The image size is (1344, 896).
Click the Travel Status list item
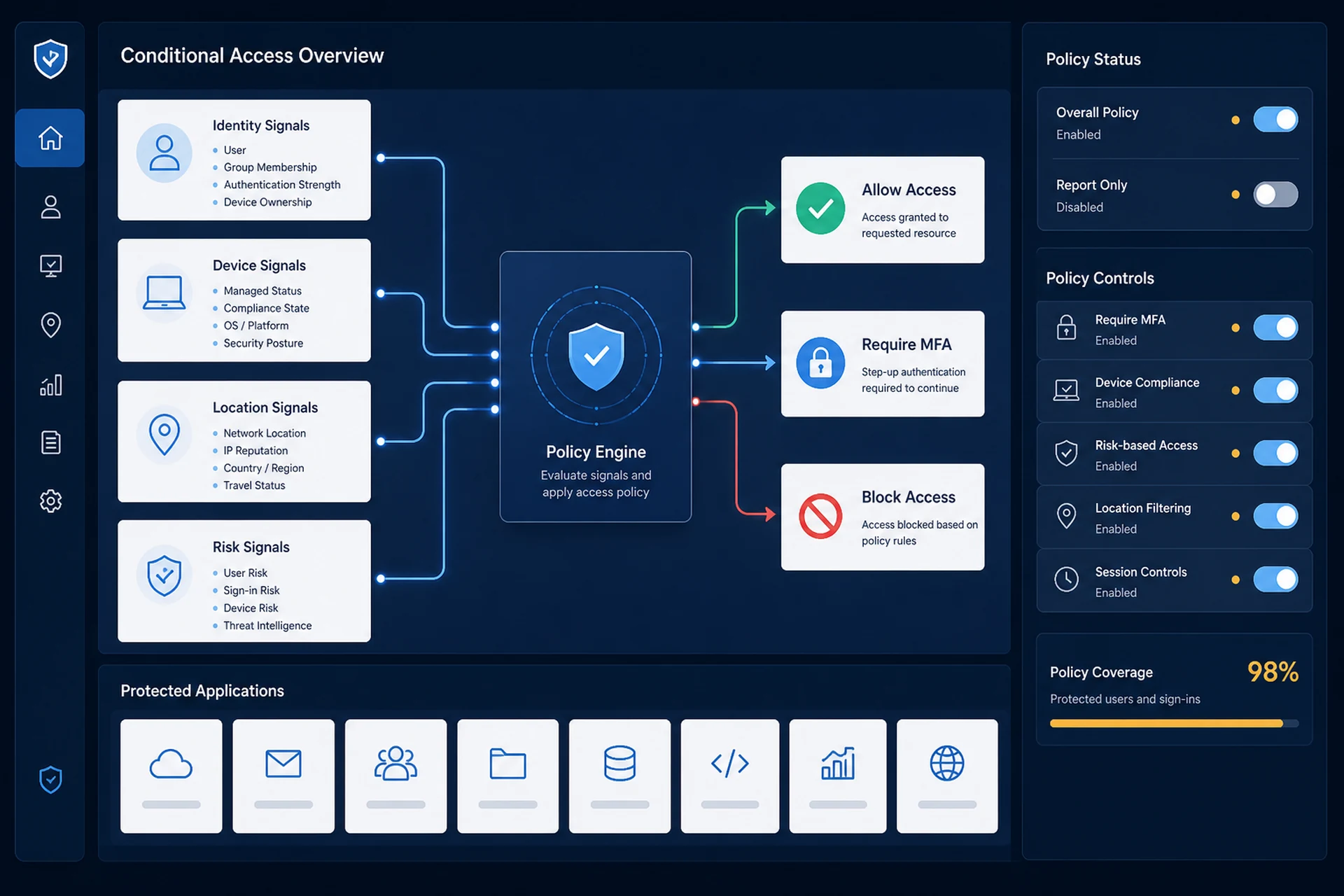254,486
